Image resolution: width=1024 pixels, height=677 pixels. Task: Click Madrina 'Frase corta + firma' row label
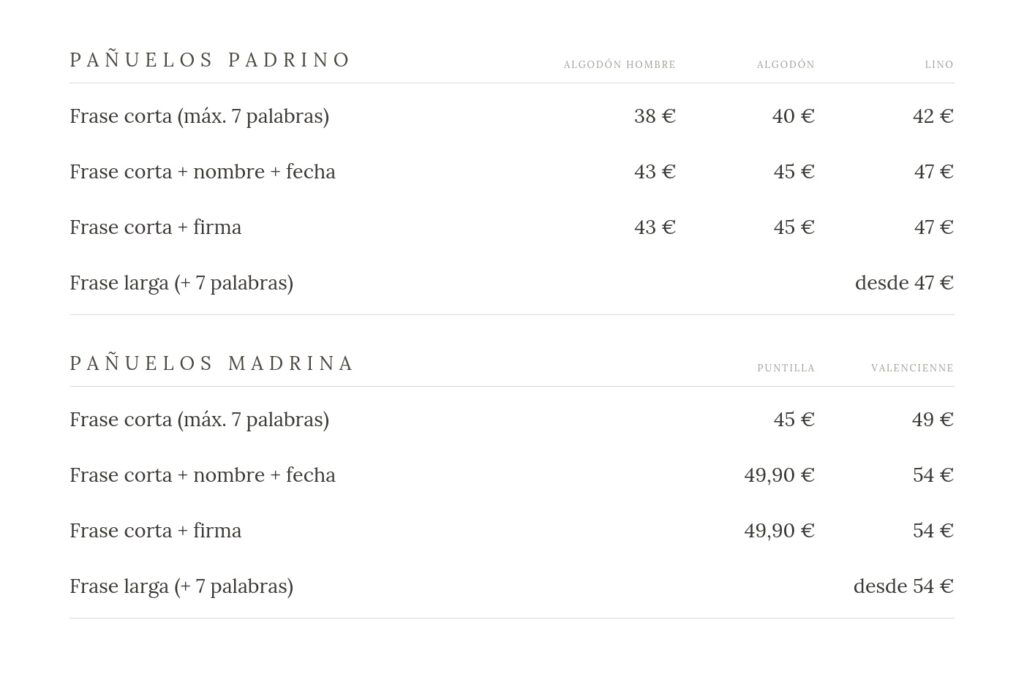coord(155,531)
